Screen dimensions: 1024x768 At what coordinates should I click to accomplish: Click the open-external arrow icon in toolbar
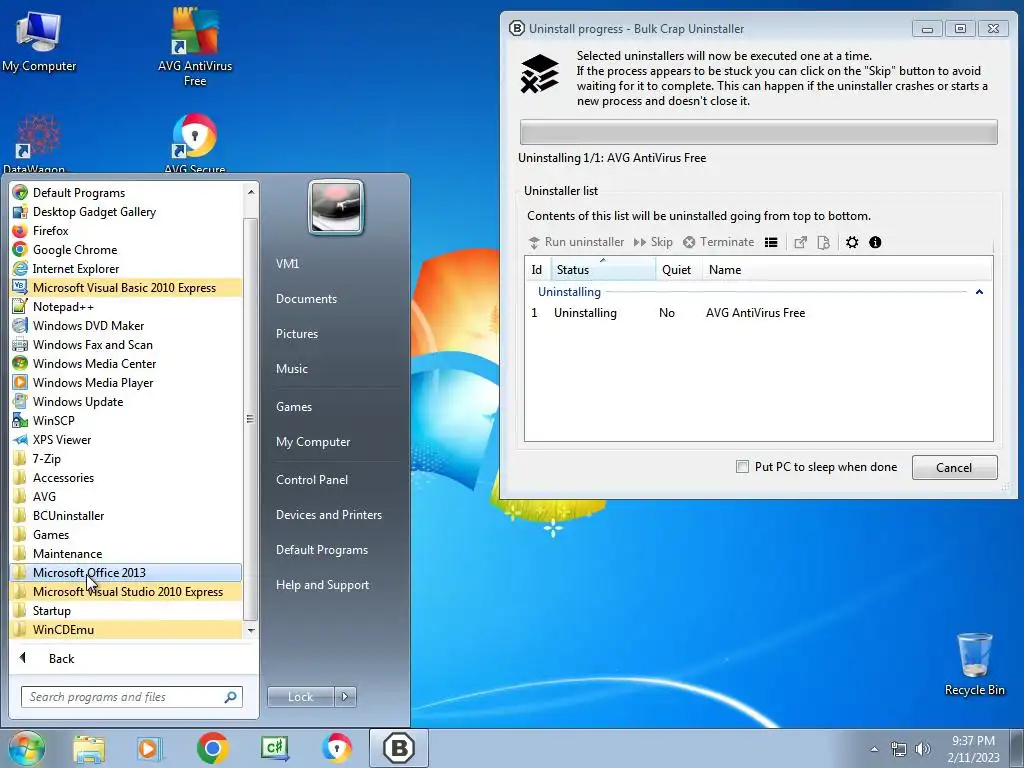coord(800,242)
